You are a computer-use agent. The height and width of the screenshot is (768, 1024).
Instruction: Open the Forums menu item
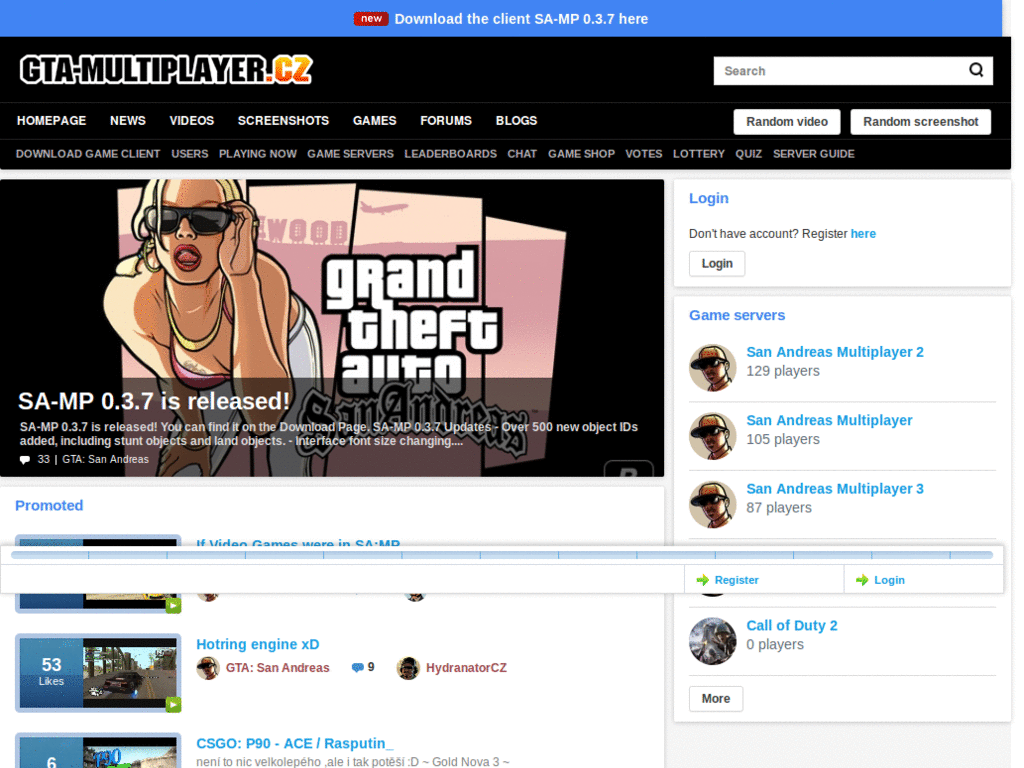point(446,121)
